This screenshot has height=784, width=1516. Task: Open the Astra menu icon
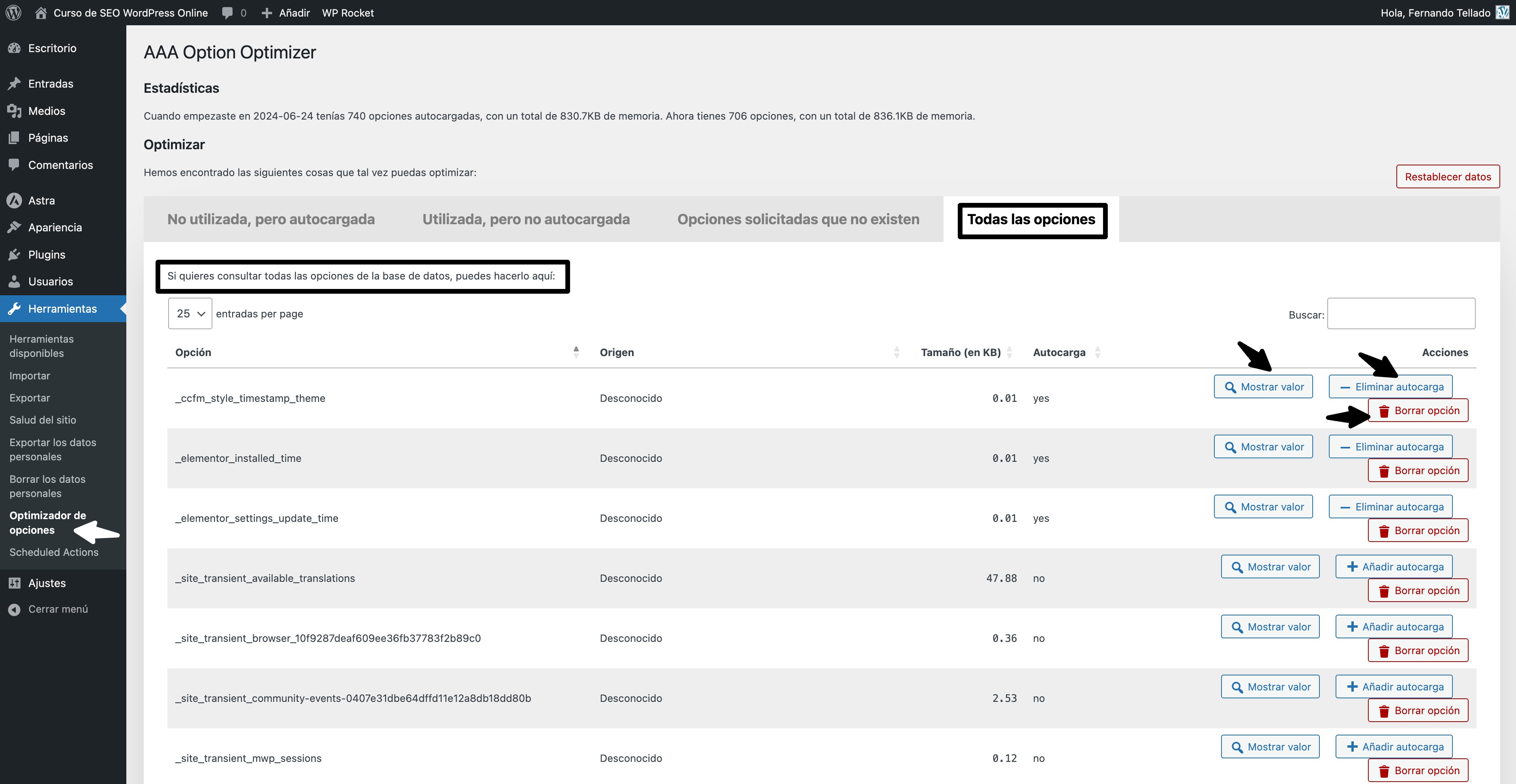[14, 201]
